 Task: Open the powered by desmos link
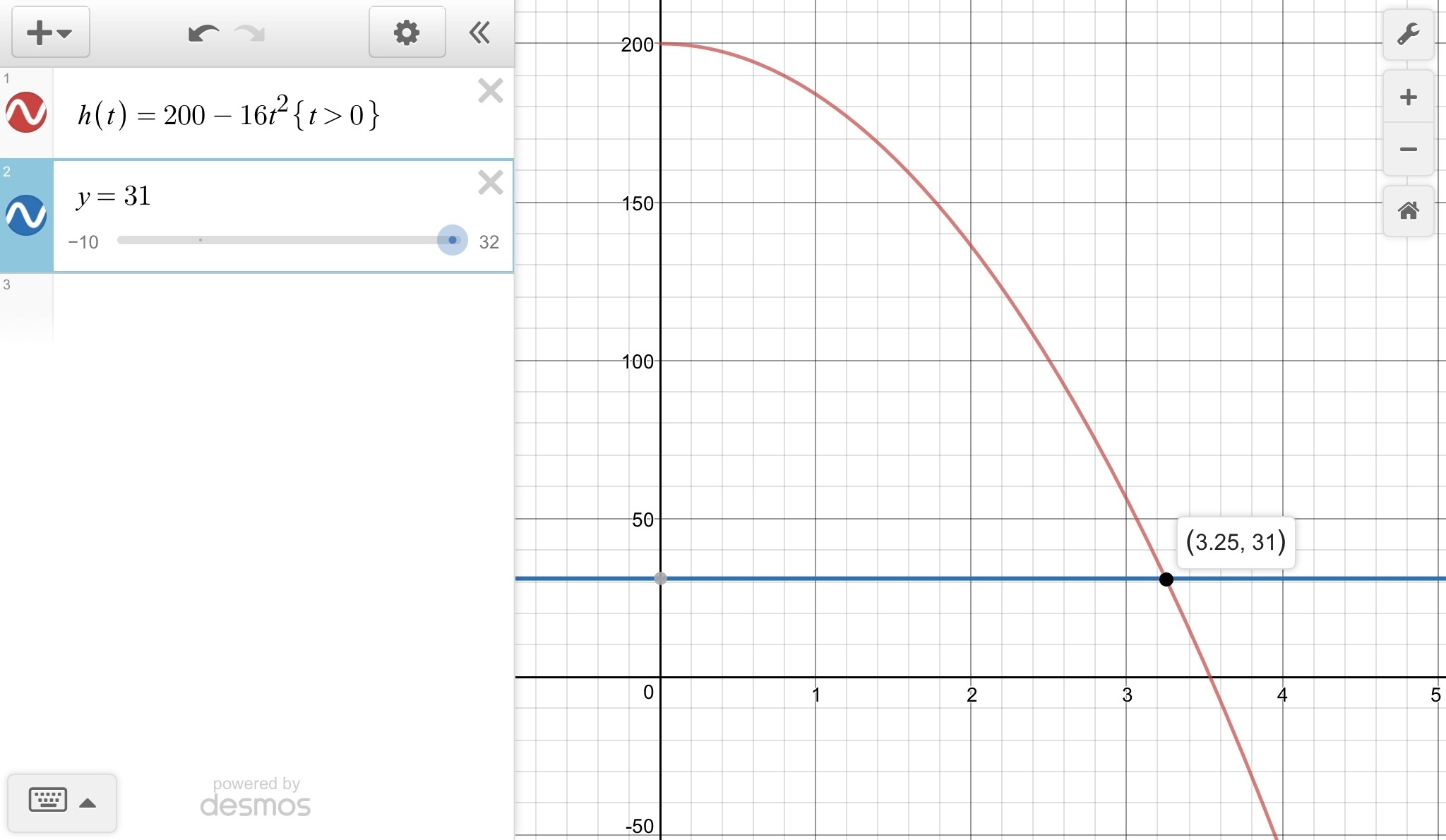tap(256, 798)
